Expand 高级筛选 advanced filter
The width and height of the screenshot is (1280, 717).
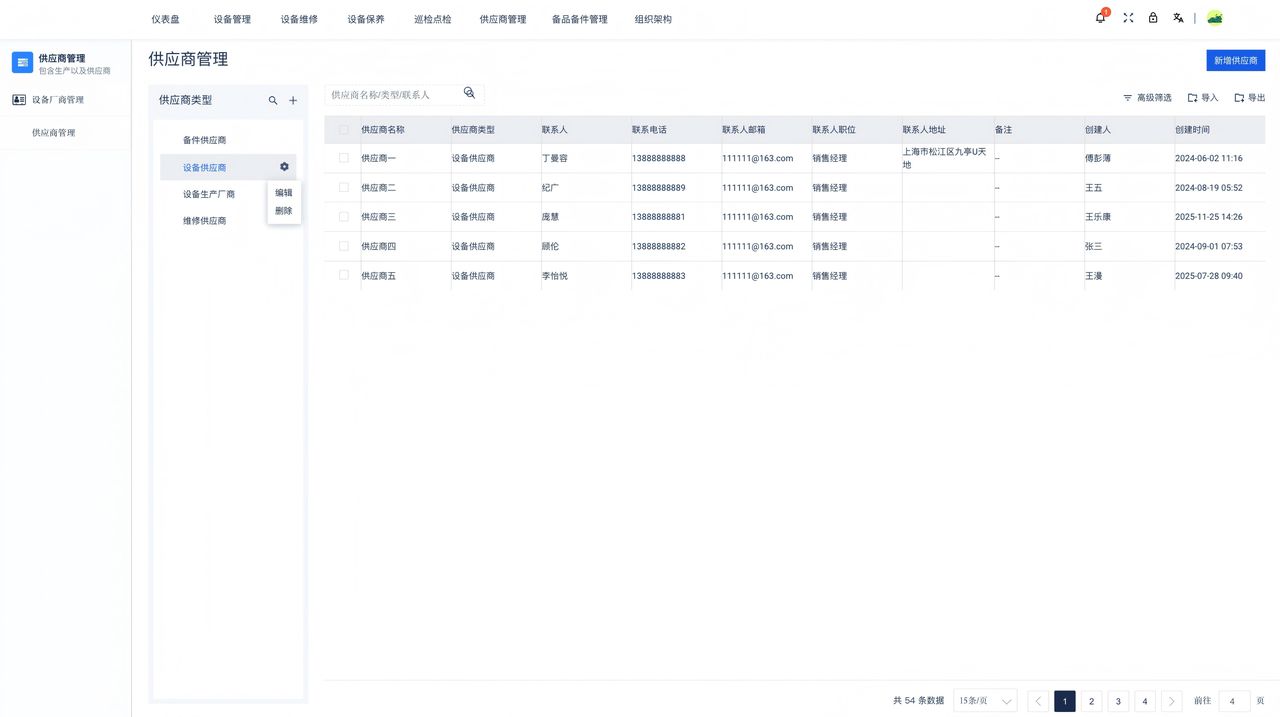[x=1147, y=98]
